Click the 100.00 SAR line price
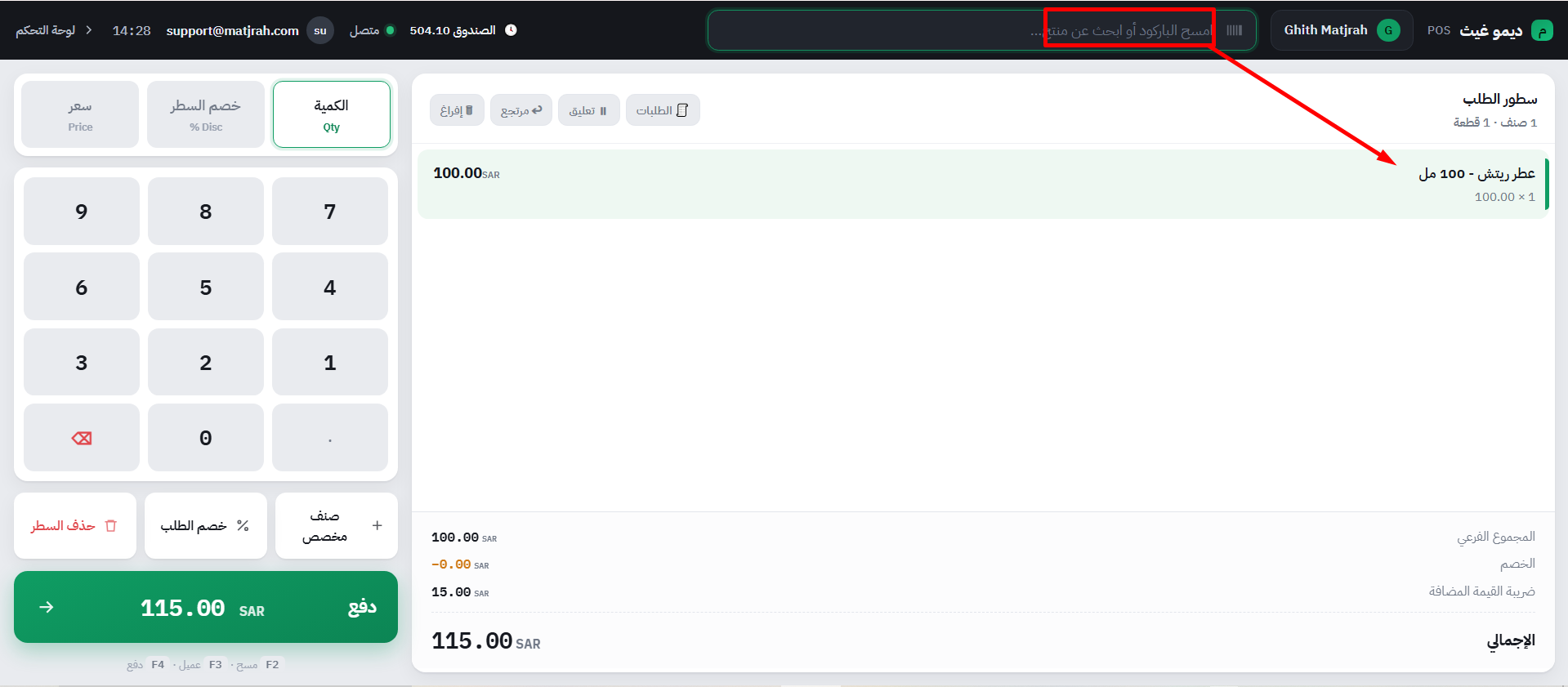Viewport: 1568px width, 687px height. [467, 173]
